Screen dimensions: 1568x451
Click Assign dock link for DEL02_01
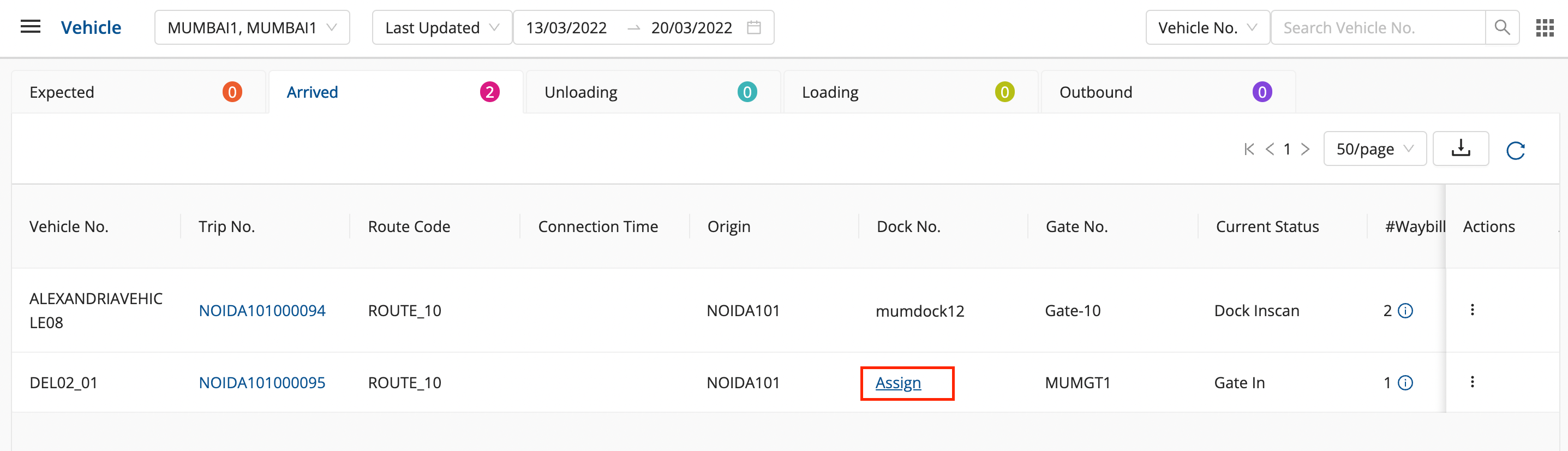[898, 383]
